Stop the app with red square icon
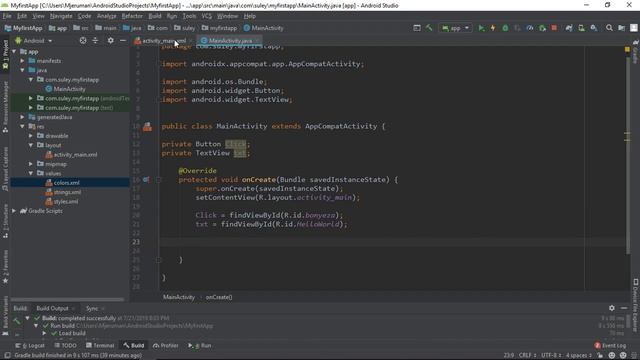This screenshot has width=640, height=360. coord(554,28)
